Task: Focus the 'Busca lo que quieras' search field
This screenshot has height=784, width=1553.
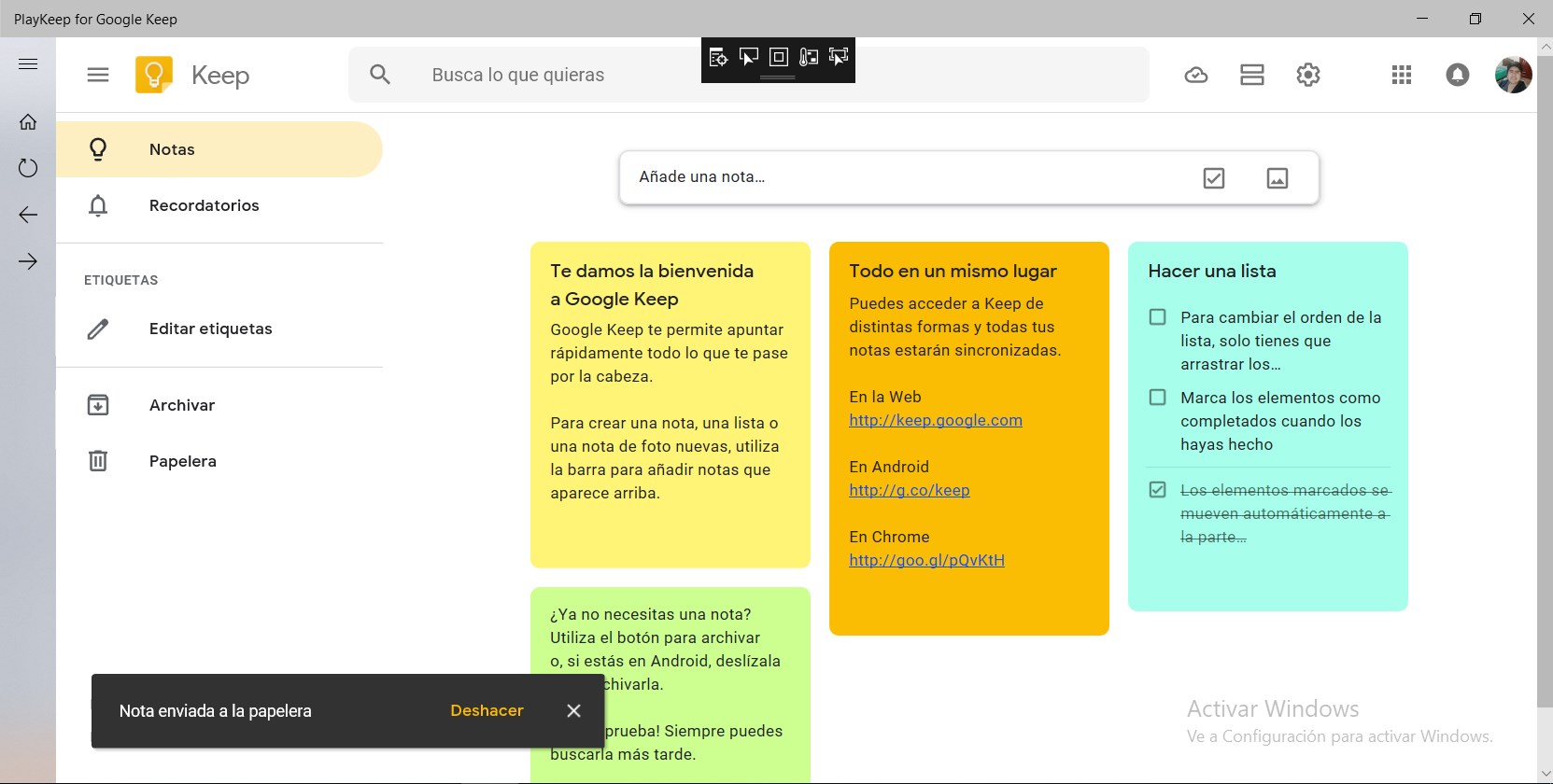Action: pos(749,75)
